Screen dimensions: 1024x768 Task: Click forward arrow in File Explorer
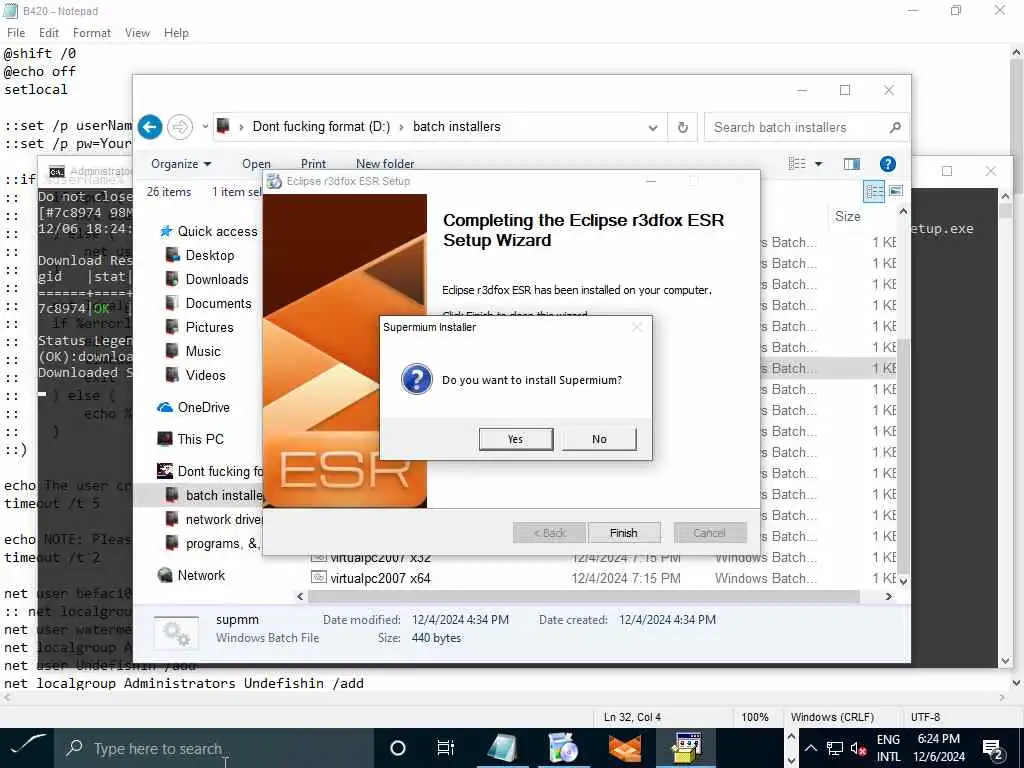[x=180, y=127]
